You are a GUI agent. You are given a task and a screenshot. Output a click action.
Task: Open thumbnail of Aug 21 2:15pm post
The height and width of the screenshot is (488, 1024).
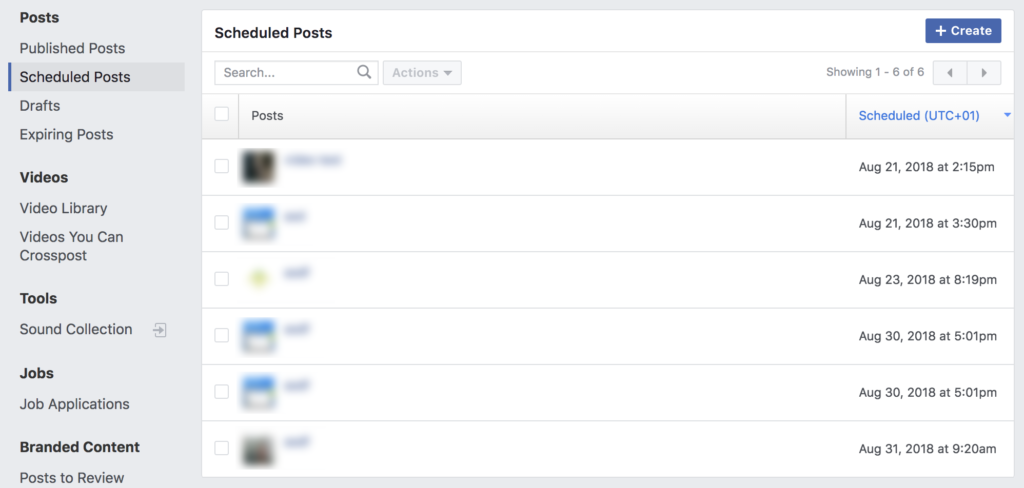[x=258, y=167]
